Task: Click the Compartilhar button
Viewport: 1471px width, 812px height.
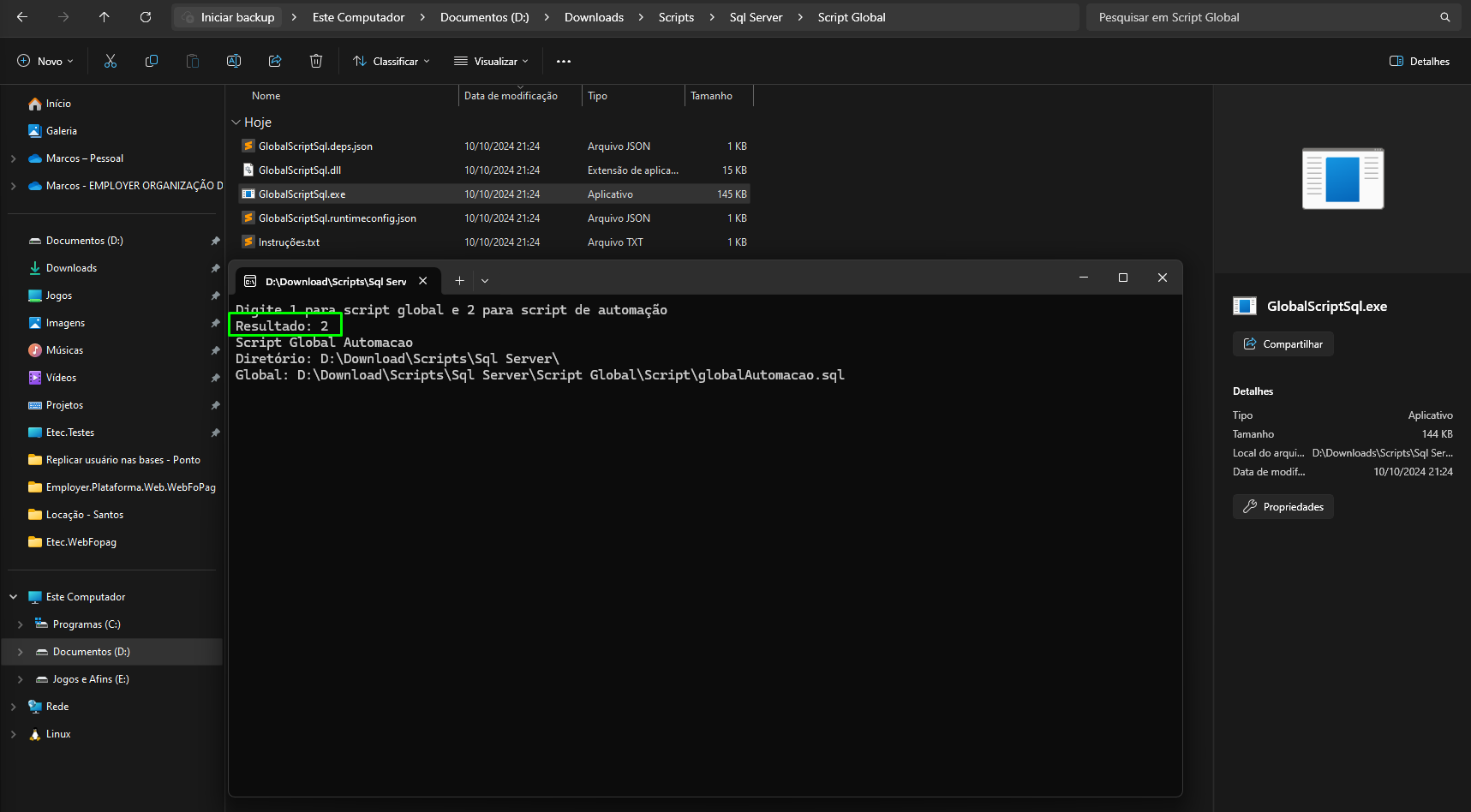Action: point(1283,344)
